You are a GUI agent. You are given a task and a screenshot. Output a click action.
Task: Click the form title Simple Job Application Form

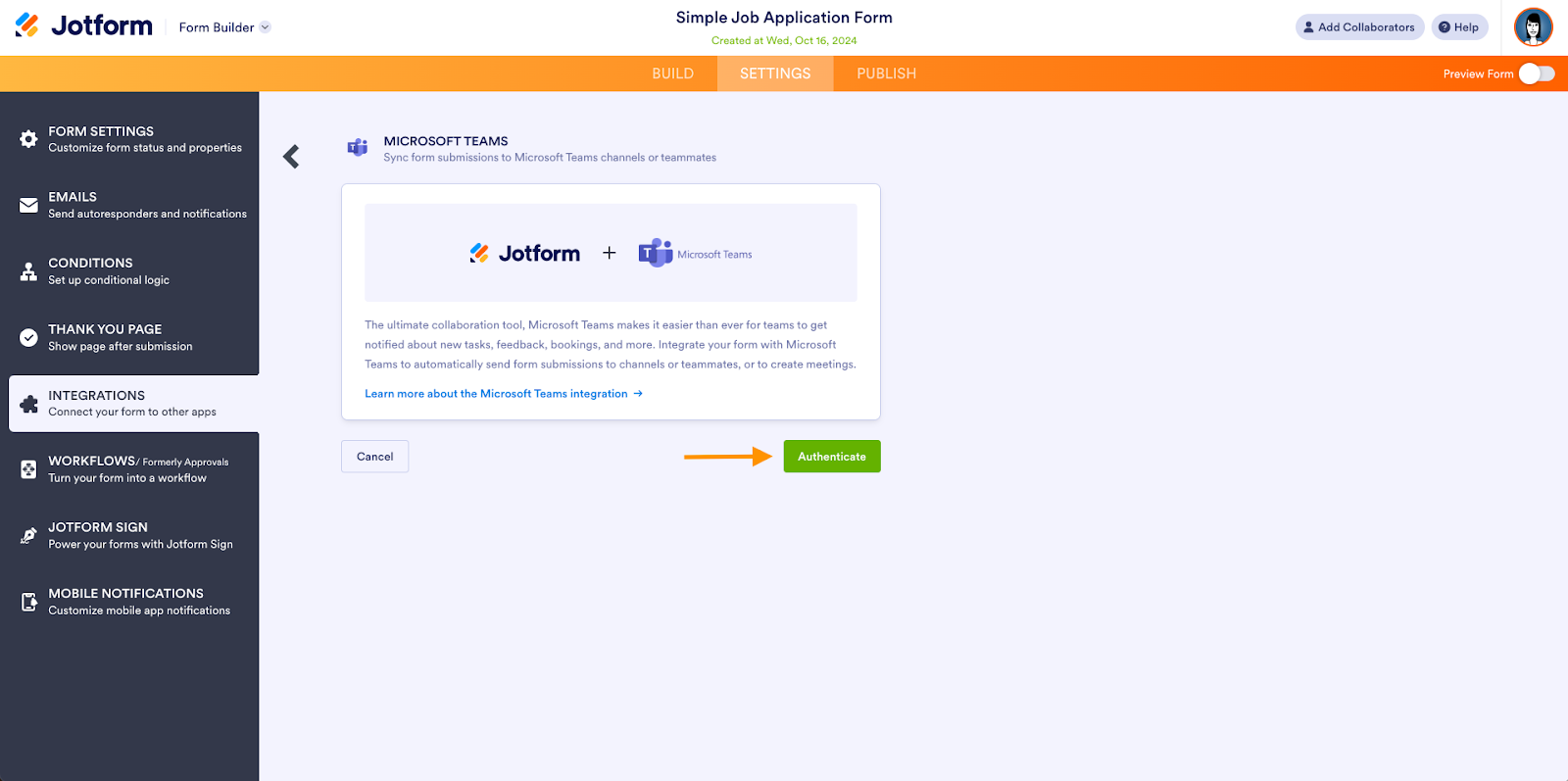tap(784, 18)
